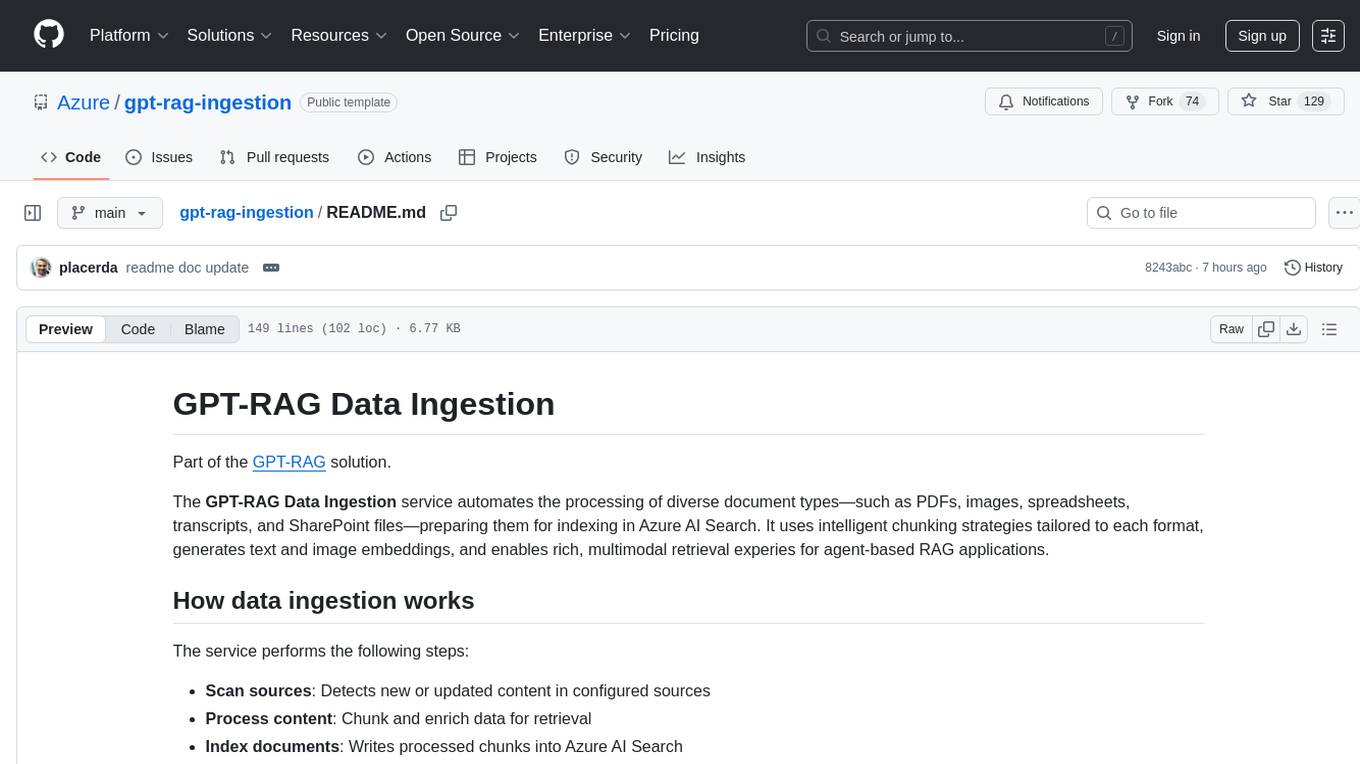1360x764 pixels.
Task: Click the README.md breadcrumb filename
Action: 376,212
